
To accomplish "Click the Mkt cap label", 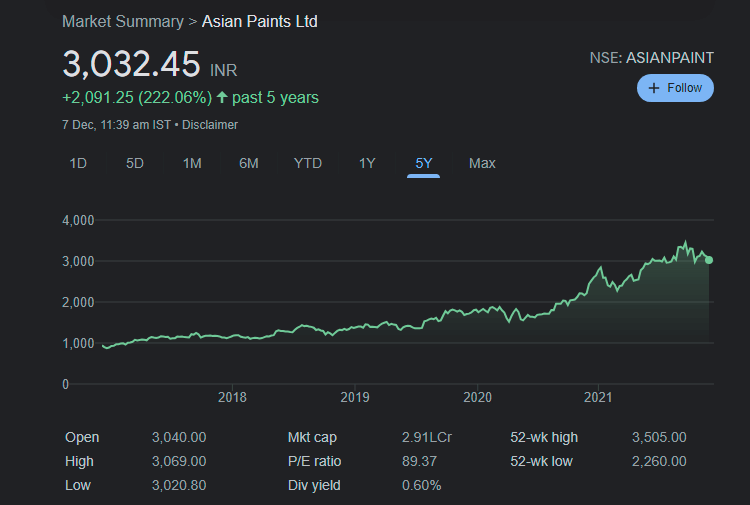I will (x=312, y=438).
